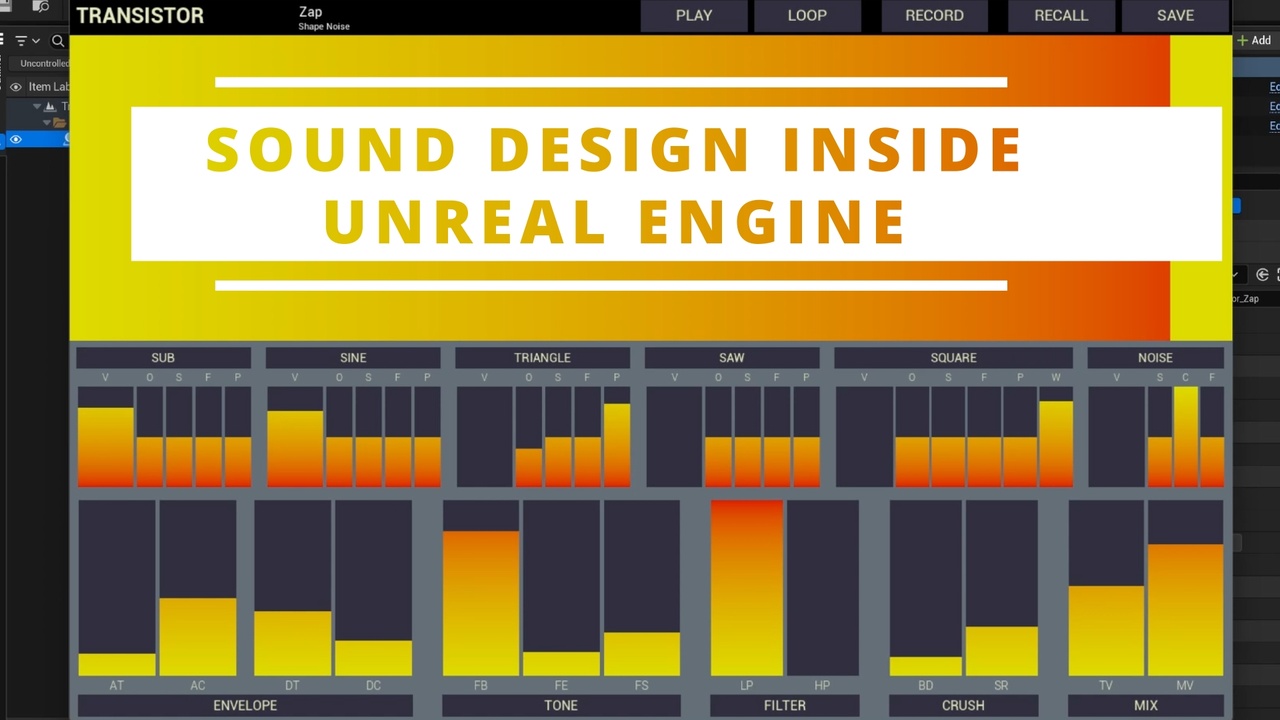Screen dimensions: 1280x720
Task: Adjust the SUB P slider
Action: pyautogui.click(x=238, y=437)
